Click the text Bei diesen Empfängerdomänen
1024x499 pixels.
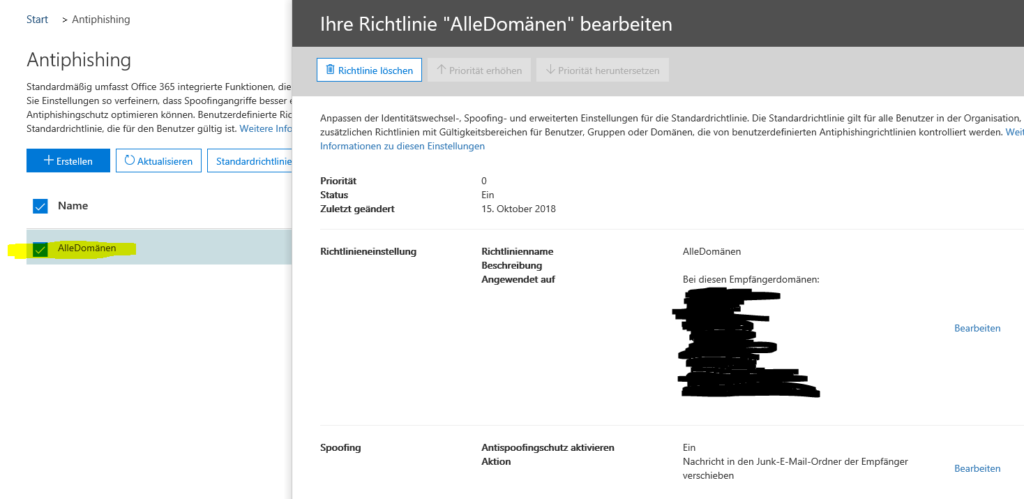coord(751,280)
